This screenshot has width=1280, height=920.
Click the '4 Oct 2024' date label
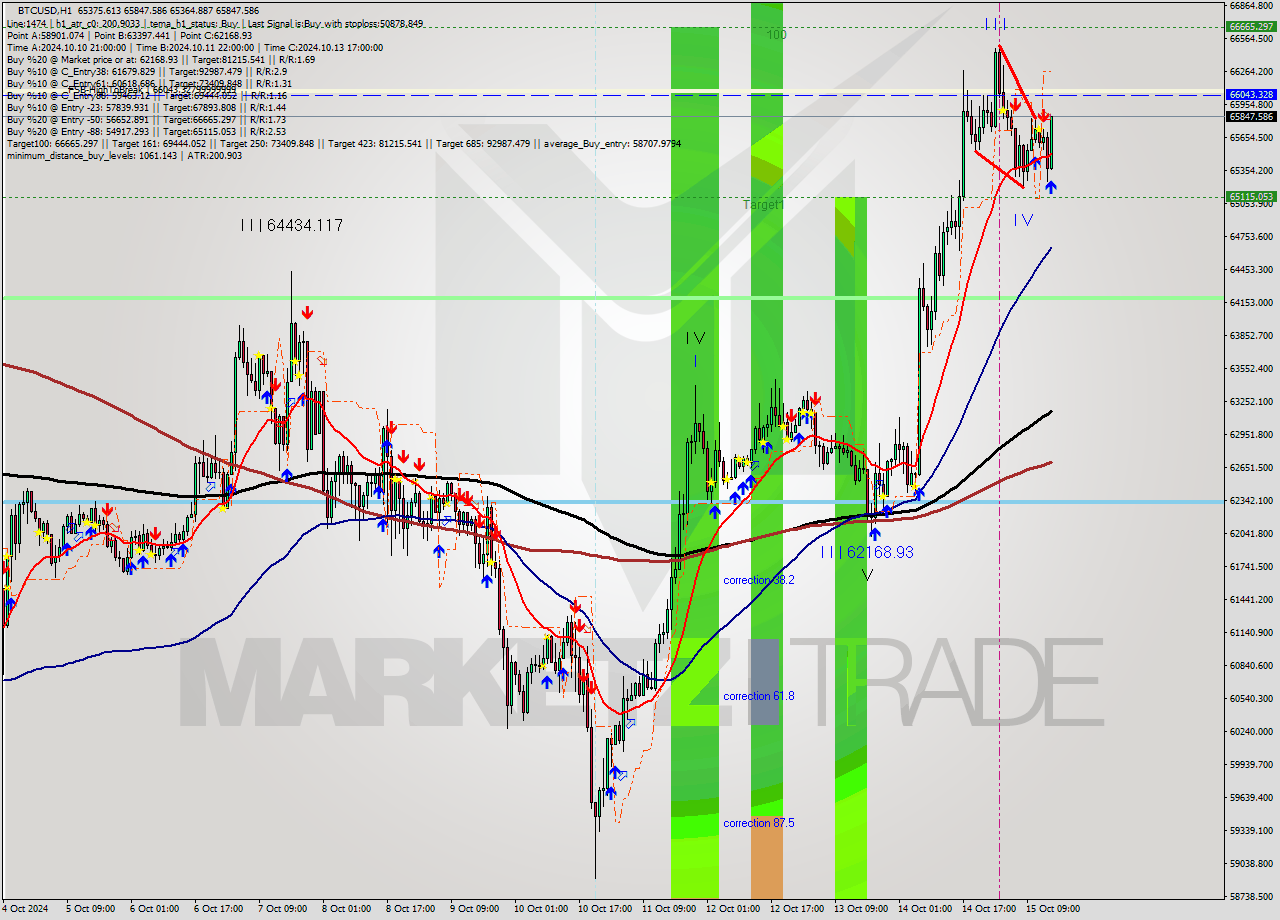(24, 909)
